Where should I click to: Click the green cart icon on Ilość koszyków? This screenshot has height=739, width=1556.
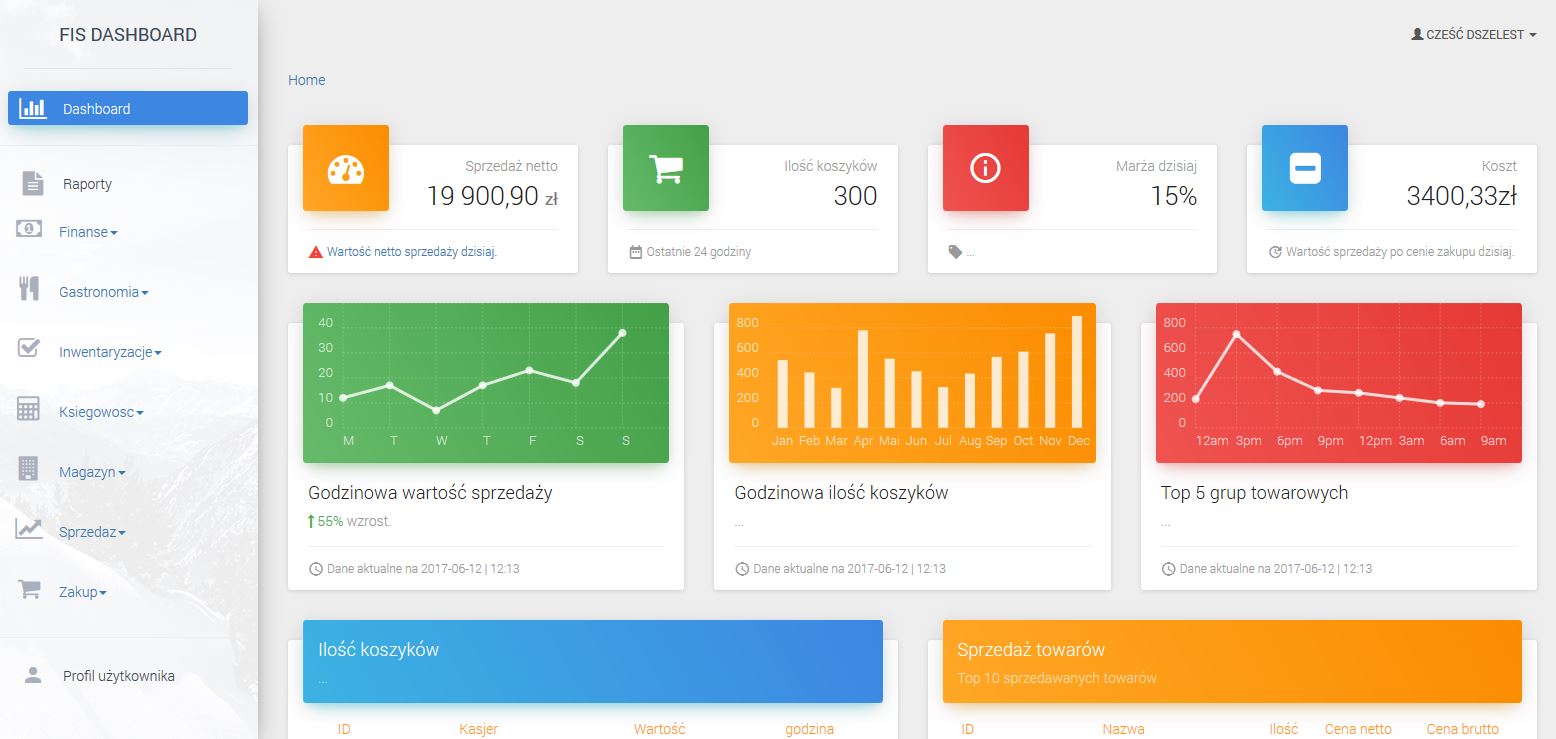666,169
